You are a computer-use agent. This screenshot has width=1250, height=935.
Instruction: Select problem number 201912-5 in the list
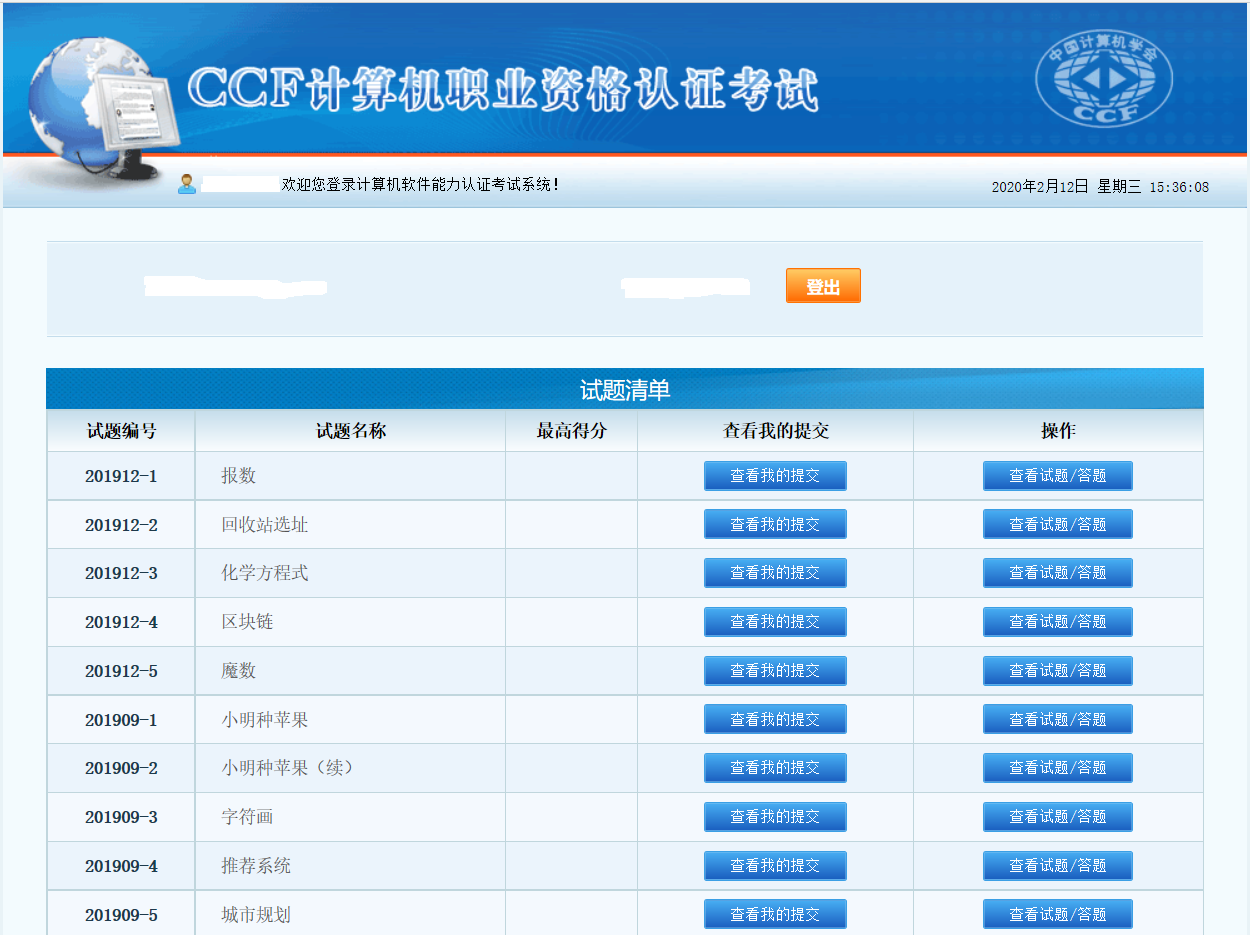[120, 670]
